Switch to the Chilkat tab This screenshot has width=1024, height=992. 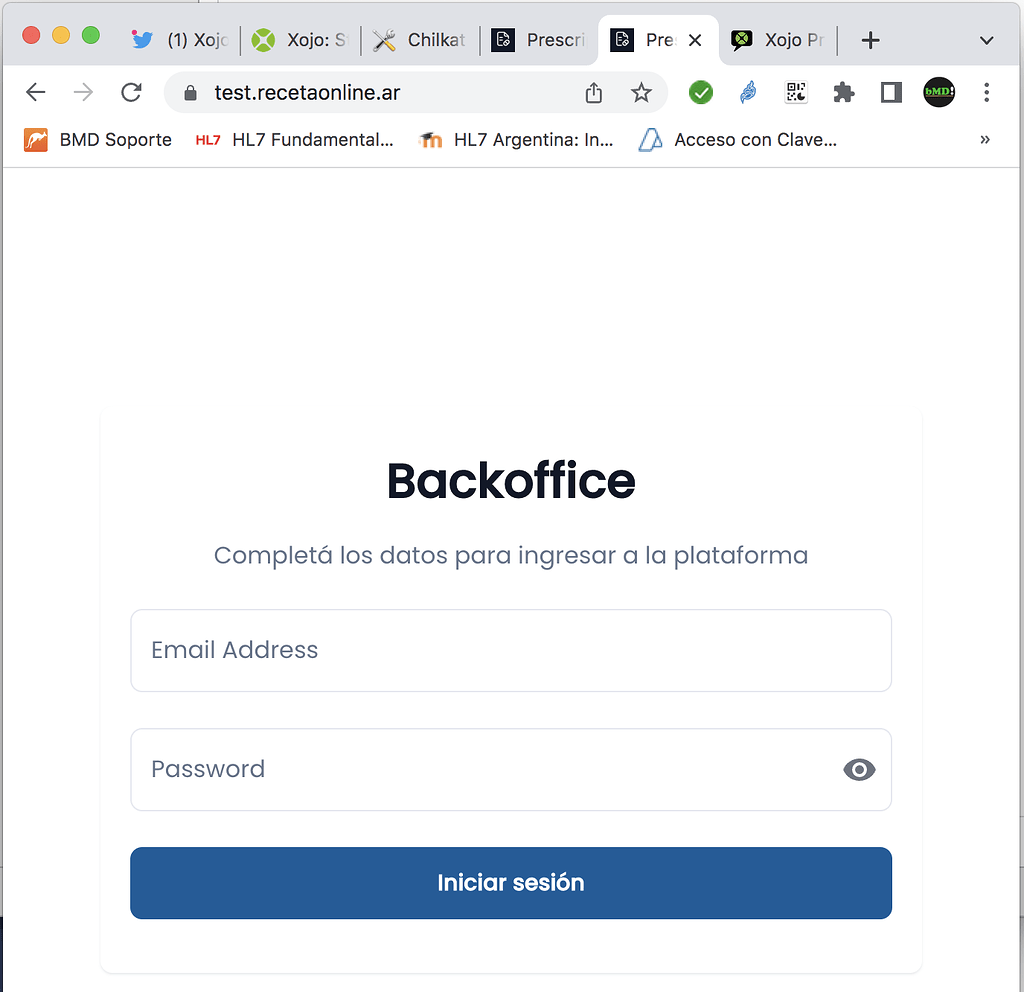tap(419, 40)
